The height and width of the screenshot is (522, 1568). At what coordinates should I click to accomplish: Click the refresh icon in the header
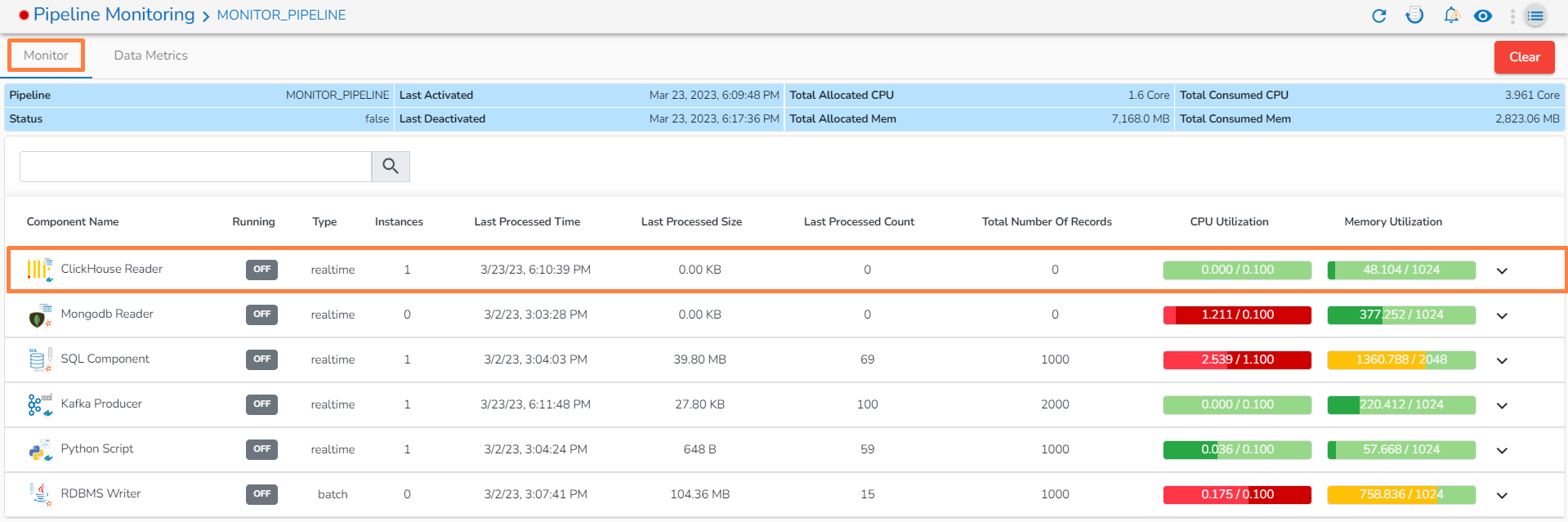[1379, 16]
